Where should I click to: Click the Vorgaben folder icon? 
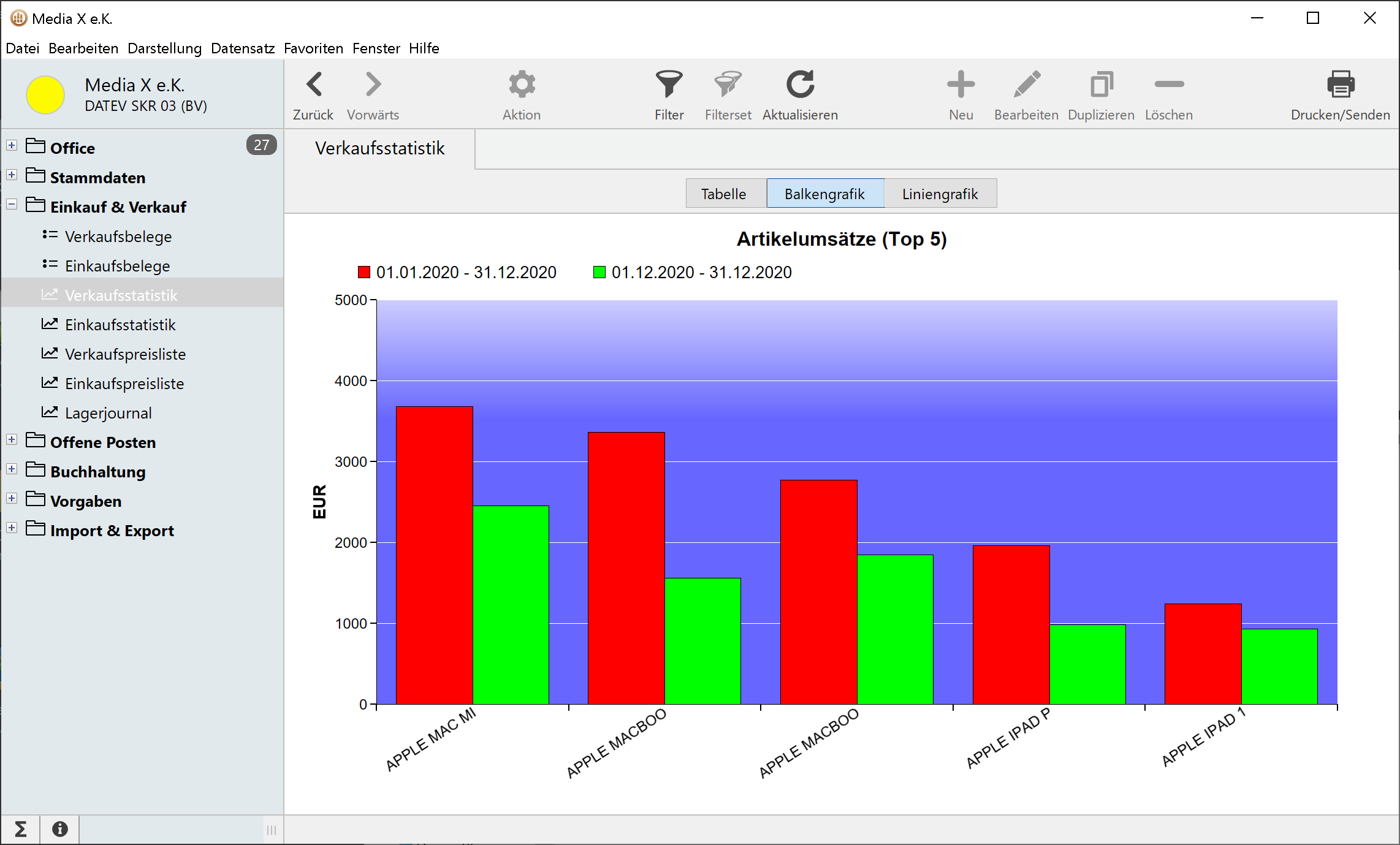pyautogui.click(x=36, y=499)
